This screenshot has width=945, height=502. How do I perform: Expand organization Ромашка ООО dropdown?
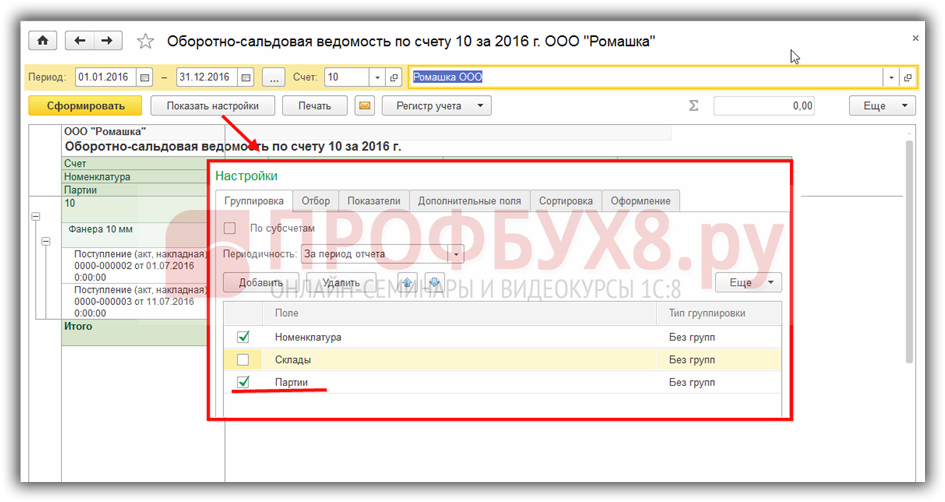[891, 78]
